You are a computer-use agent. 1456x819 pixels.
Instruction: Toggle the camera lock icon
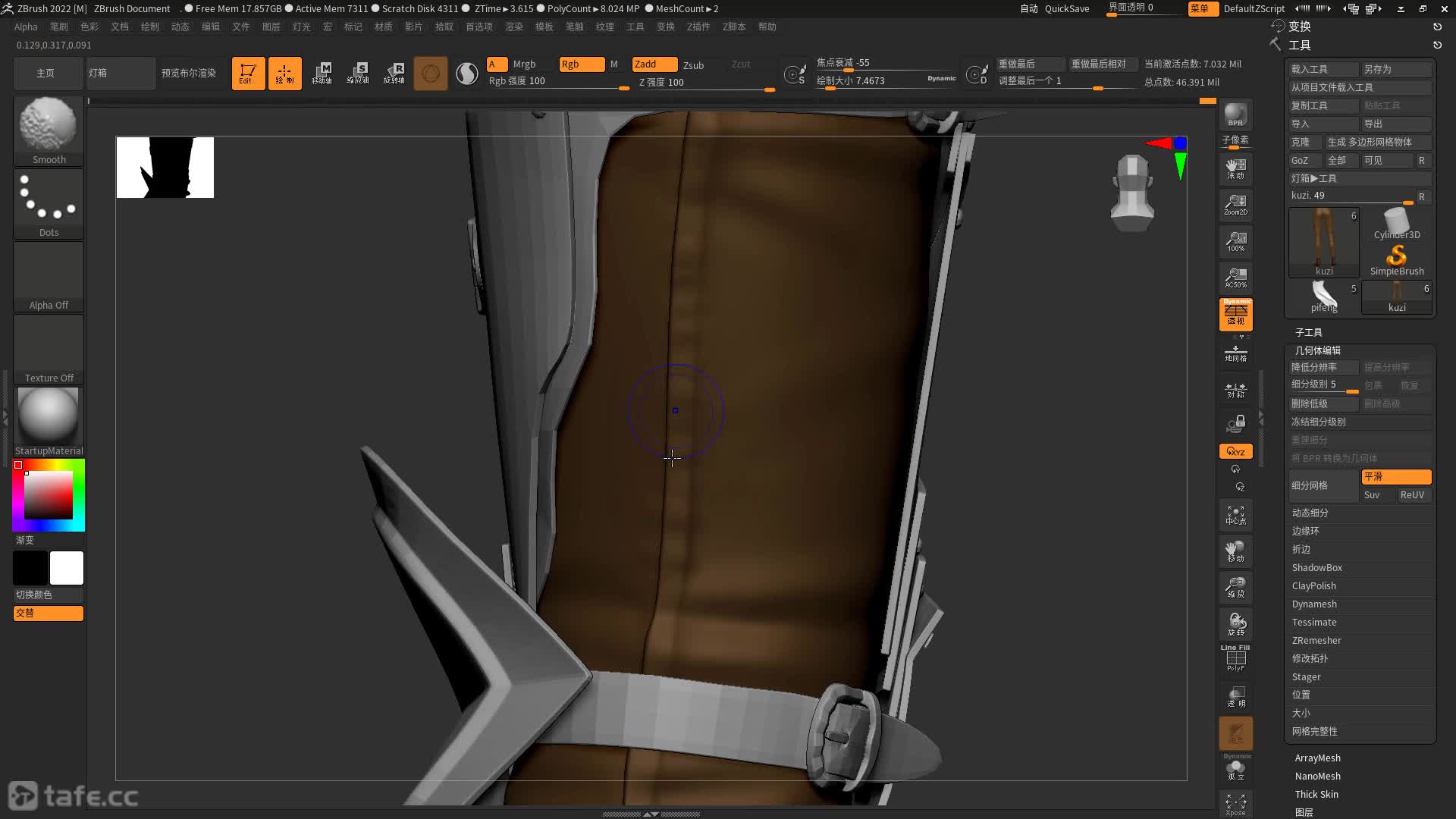tap(1235, 424)
